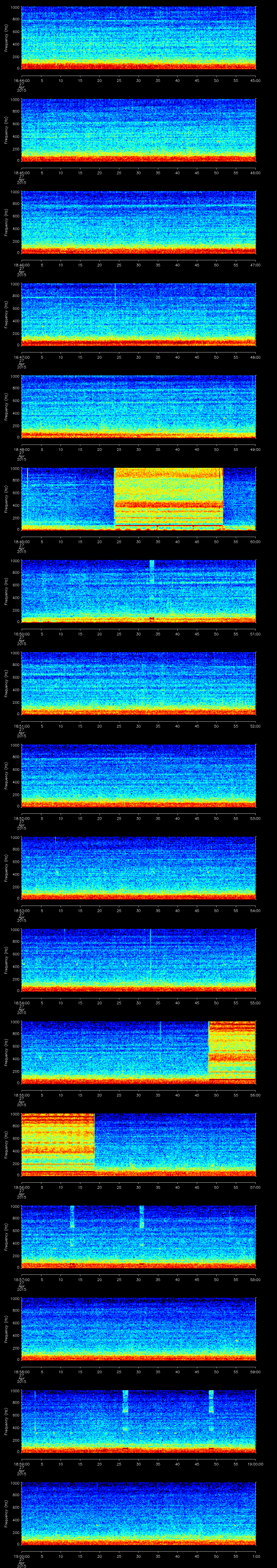Select the spectrogram panel starting 18:45:00
The image size is (277, 1568).
(139, 130)
